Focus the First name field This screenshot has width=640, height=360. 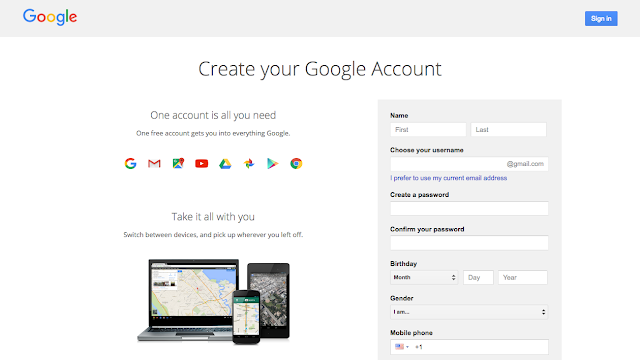point(428,129)
